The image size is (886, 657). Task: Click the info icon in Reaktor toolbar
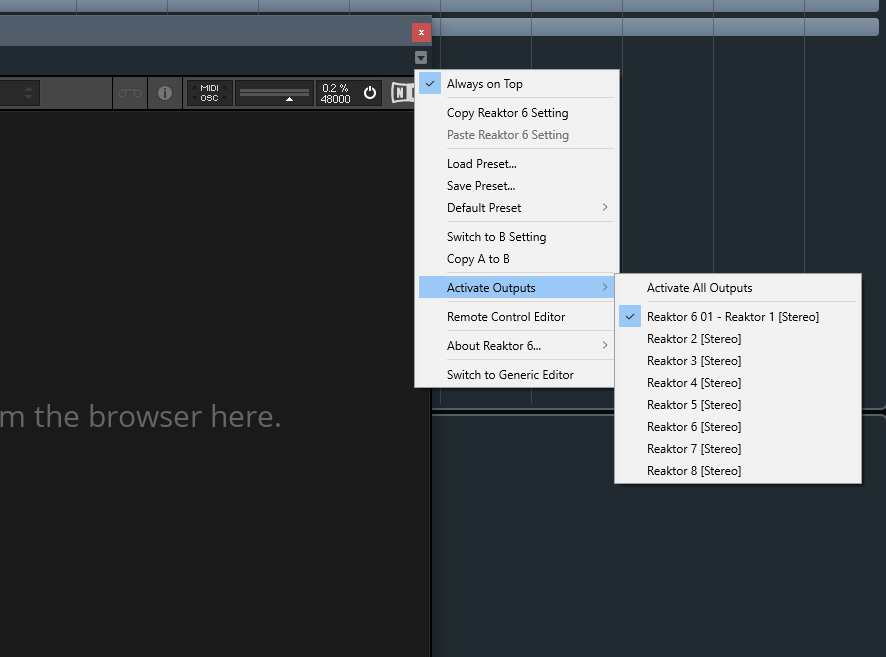[x=164, y=93]
